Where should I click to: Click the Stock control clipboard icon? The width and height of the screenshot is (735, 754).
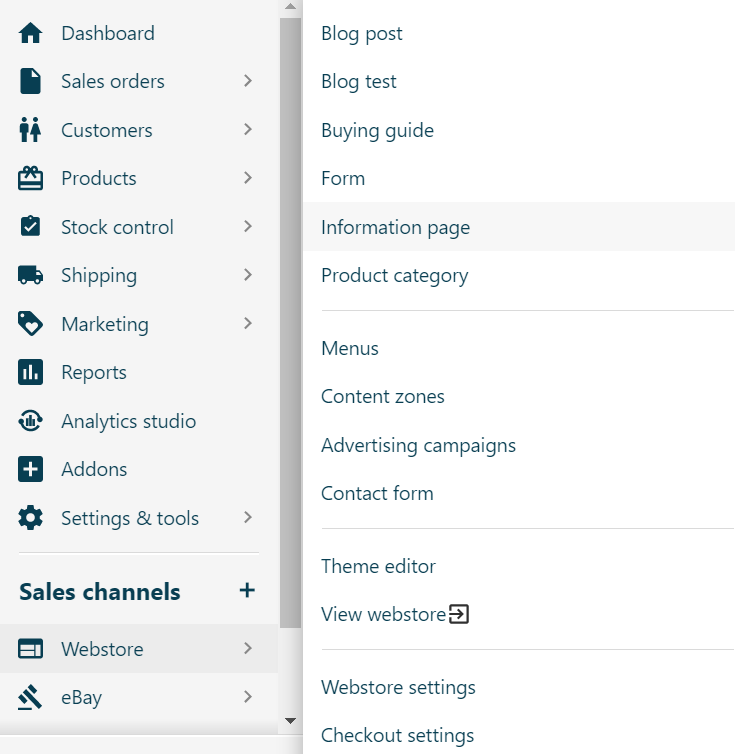click(31, 227)
